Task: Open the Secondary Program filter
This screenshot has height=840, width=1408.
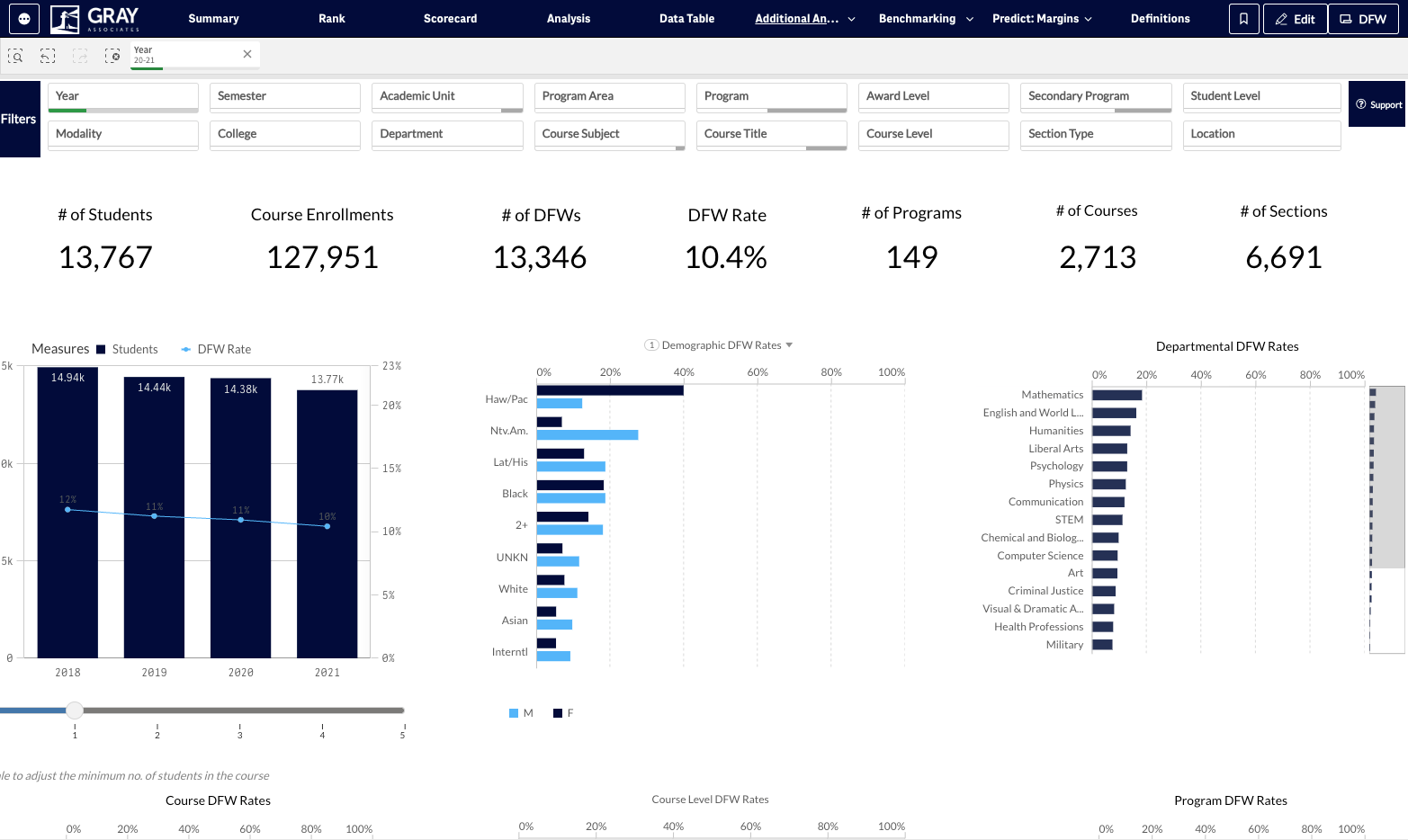Action: tap(1096, 97)
